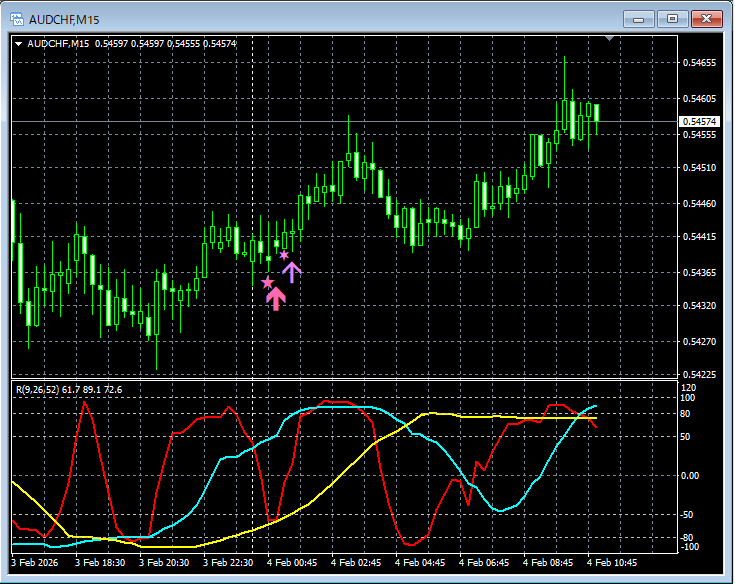The image size is (735, 584).
Task: Click the 3 Feb 18:30 time label
Action: [x=100, y=562]
